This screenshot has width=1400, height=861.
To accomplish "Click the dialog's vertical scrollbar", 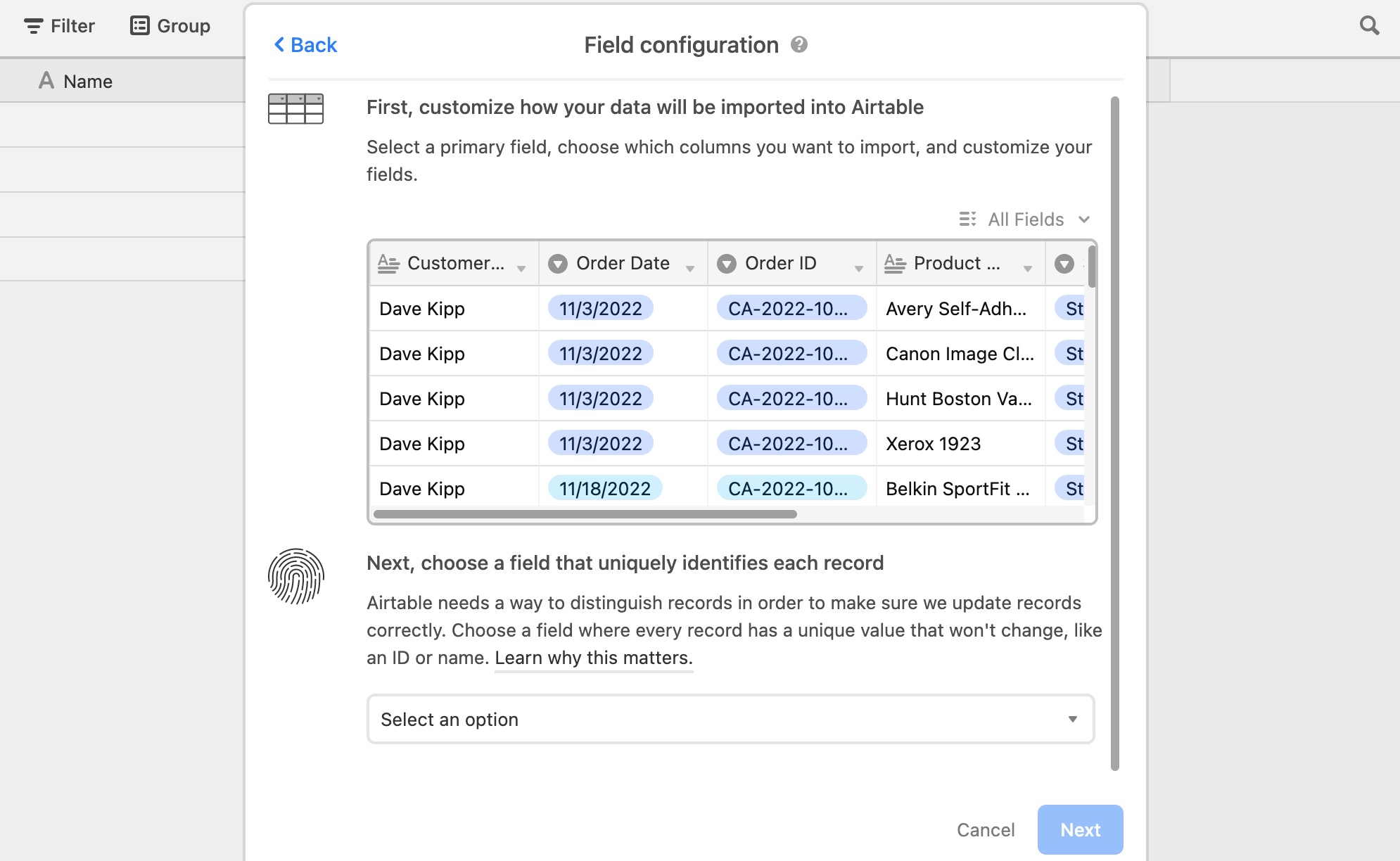I will (x=1114, y=433).
